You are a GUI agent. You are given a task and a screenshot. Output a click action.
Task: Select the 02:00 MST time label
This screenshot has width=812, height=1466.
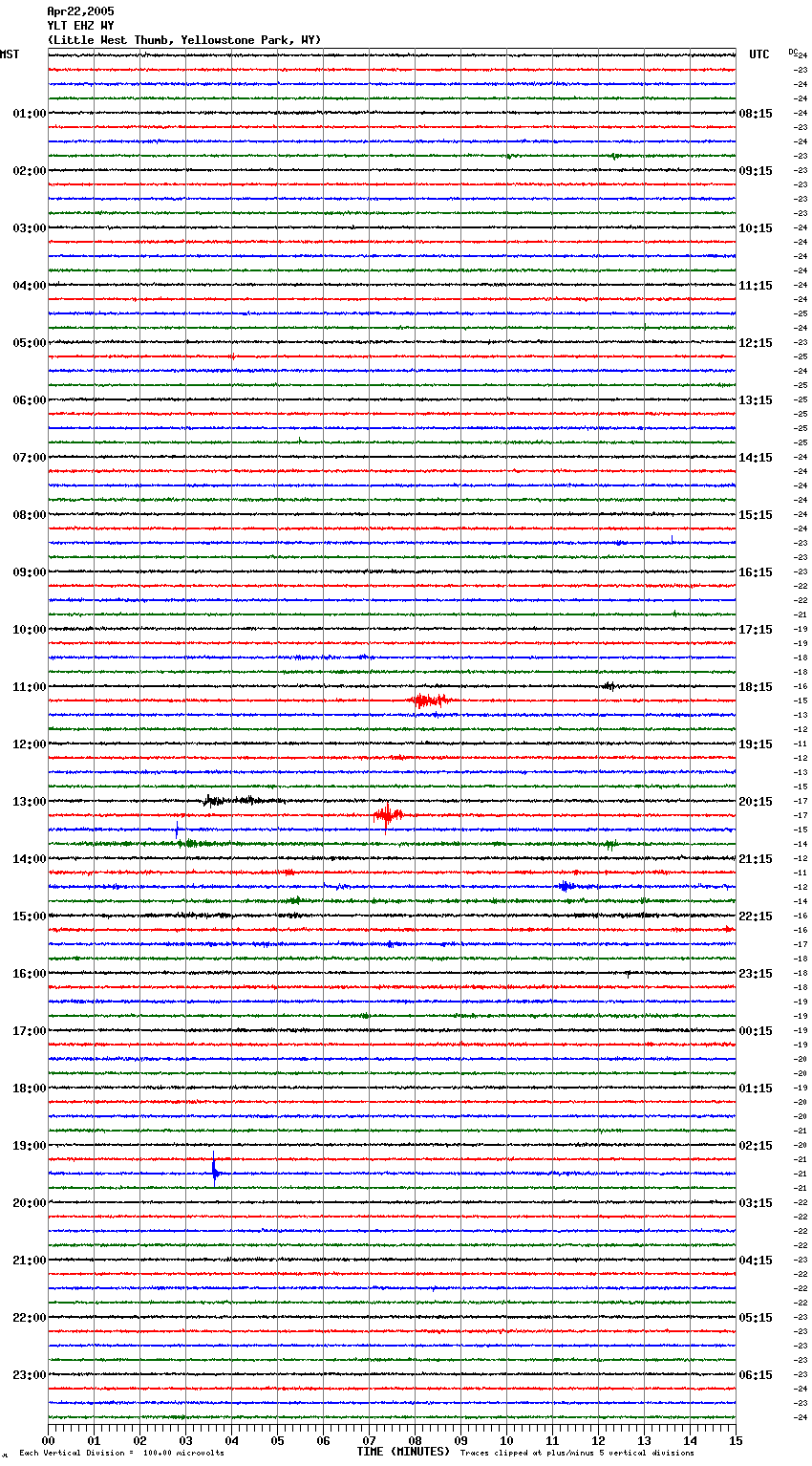[29, 171]
